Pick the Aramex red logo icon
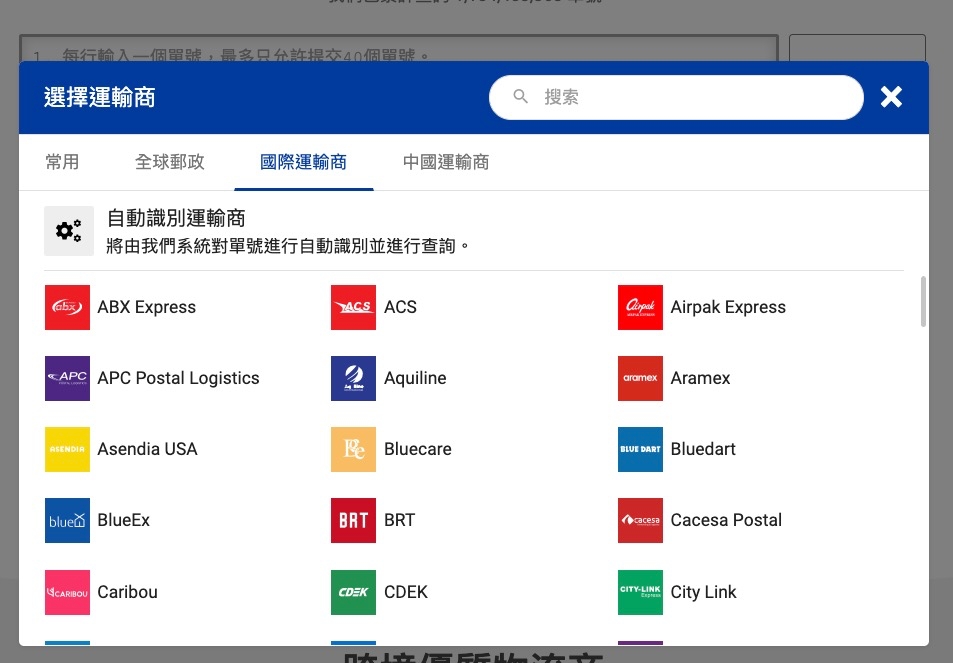Image resolution: width=953 pixels, height=663 pixels. pyautogui.click(x=640, y=378)
